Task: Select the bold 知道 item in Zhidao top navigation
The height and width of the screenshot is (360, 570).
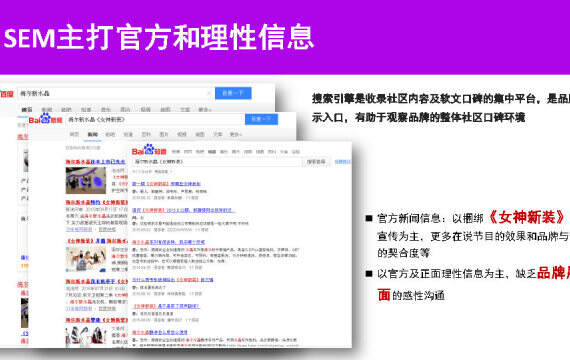Action: 212,152
